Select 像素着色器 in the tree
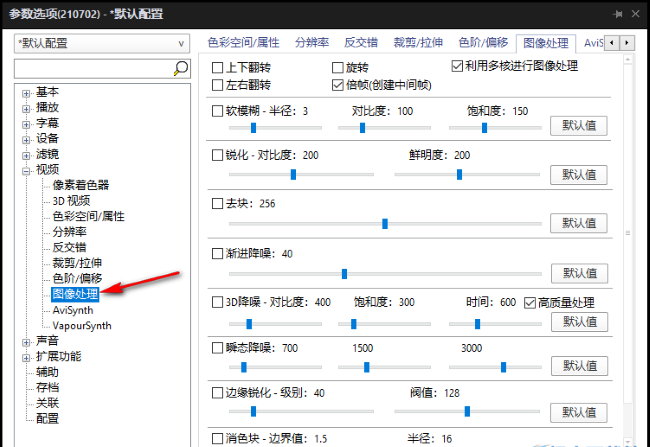Viewport: 650px width, 447px height. pos(81,185)
